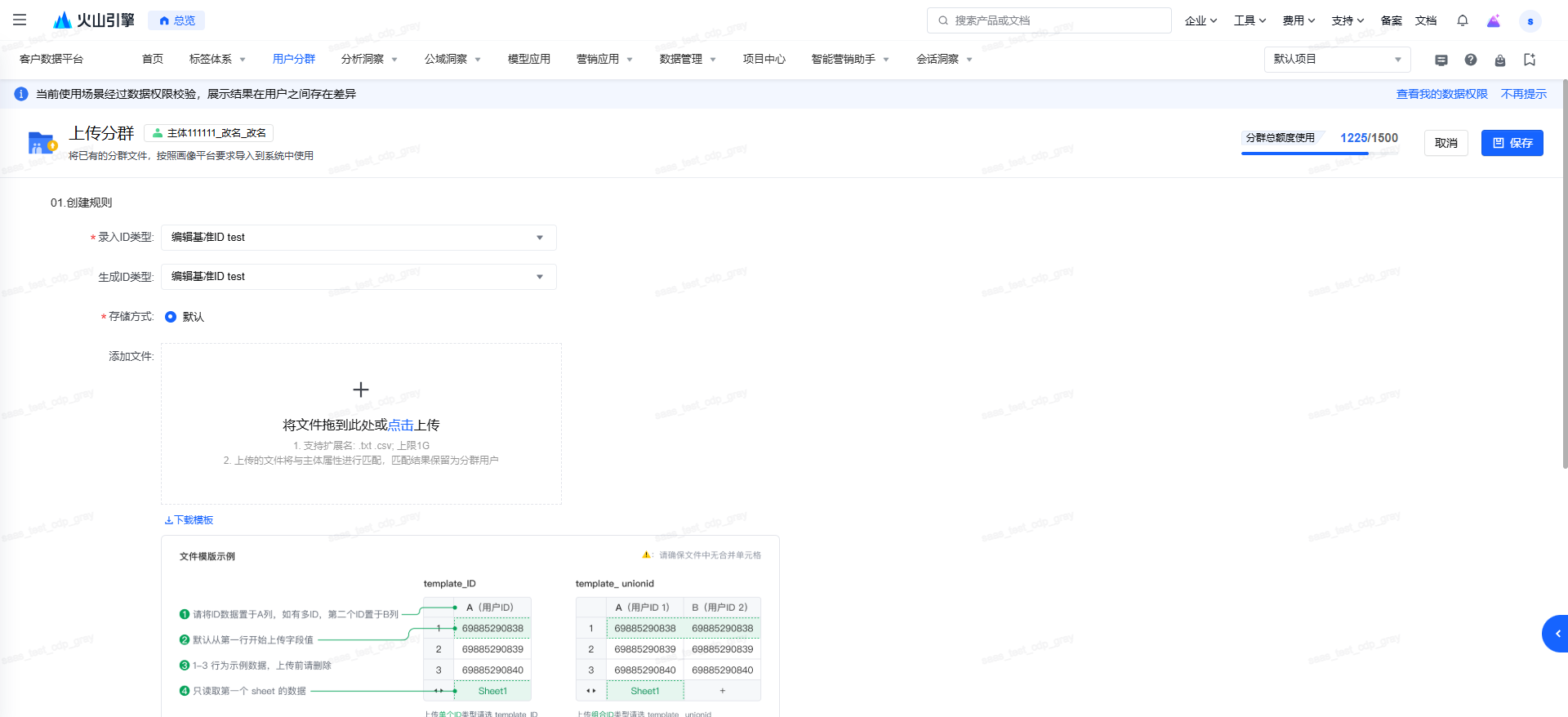
Task: Select the 默认 storage radio button
Action: click(171, 317)
